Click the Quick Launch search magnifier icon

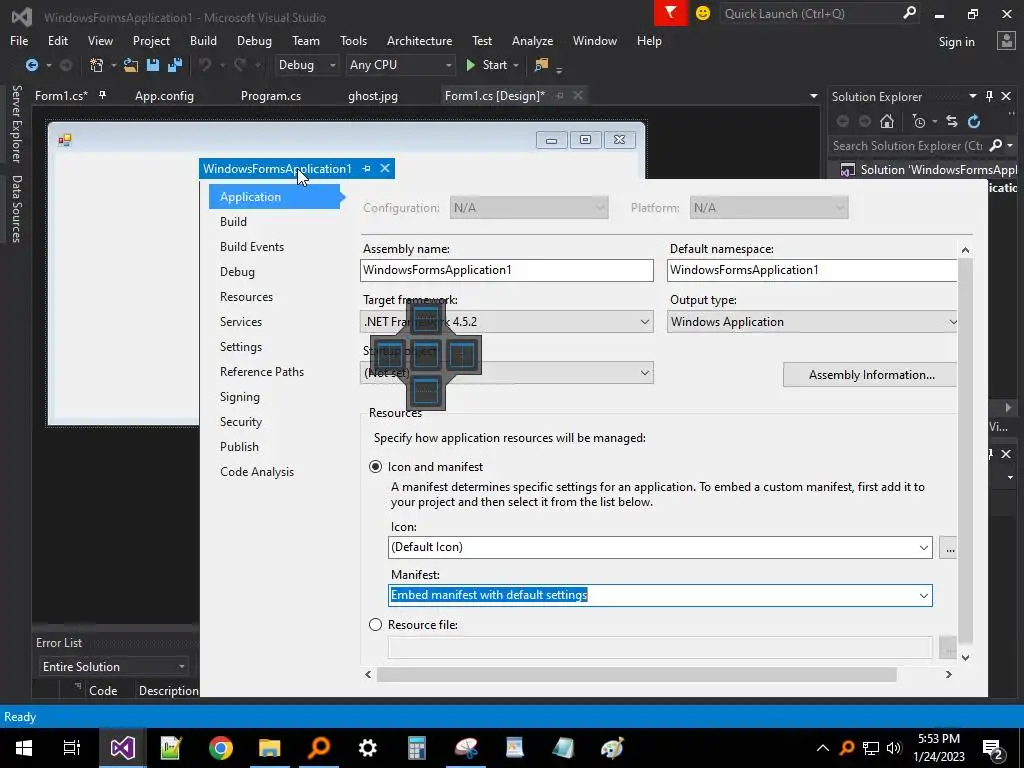(909, 12)
